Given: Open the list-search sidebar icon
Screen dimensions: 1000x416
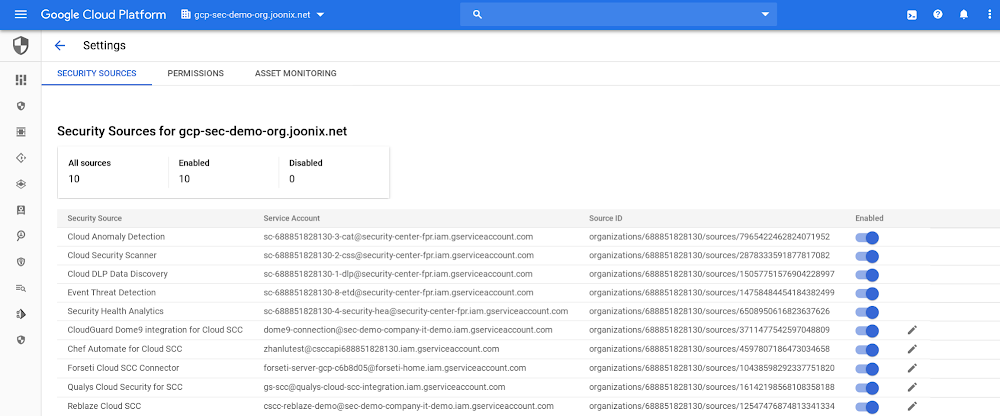Looking at the screenshot, I should pyautogui.click(x=21, y=288).
